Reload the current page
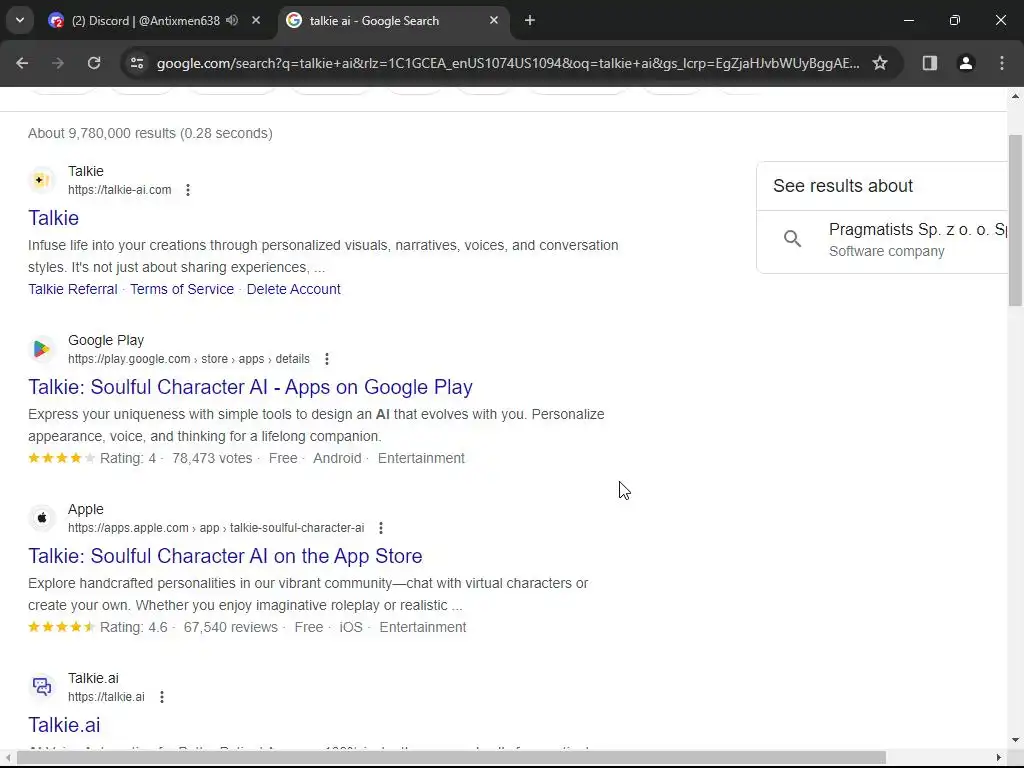Screen dimensions: 1024x768 (x=94, y=63)
